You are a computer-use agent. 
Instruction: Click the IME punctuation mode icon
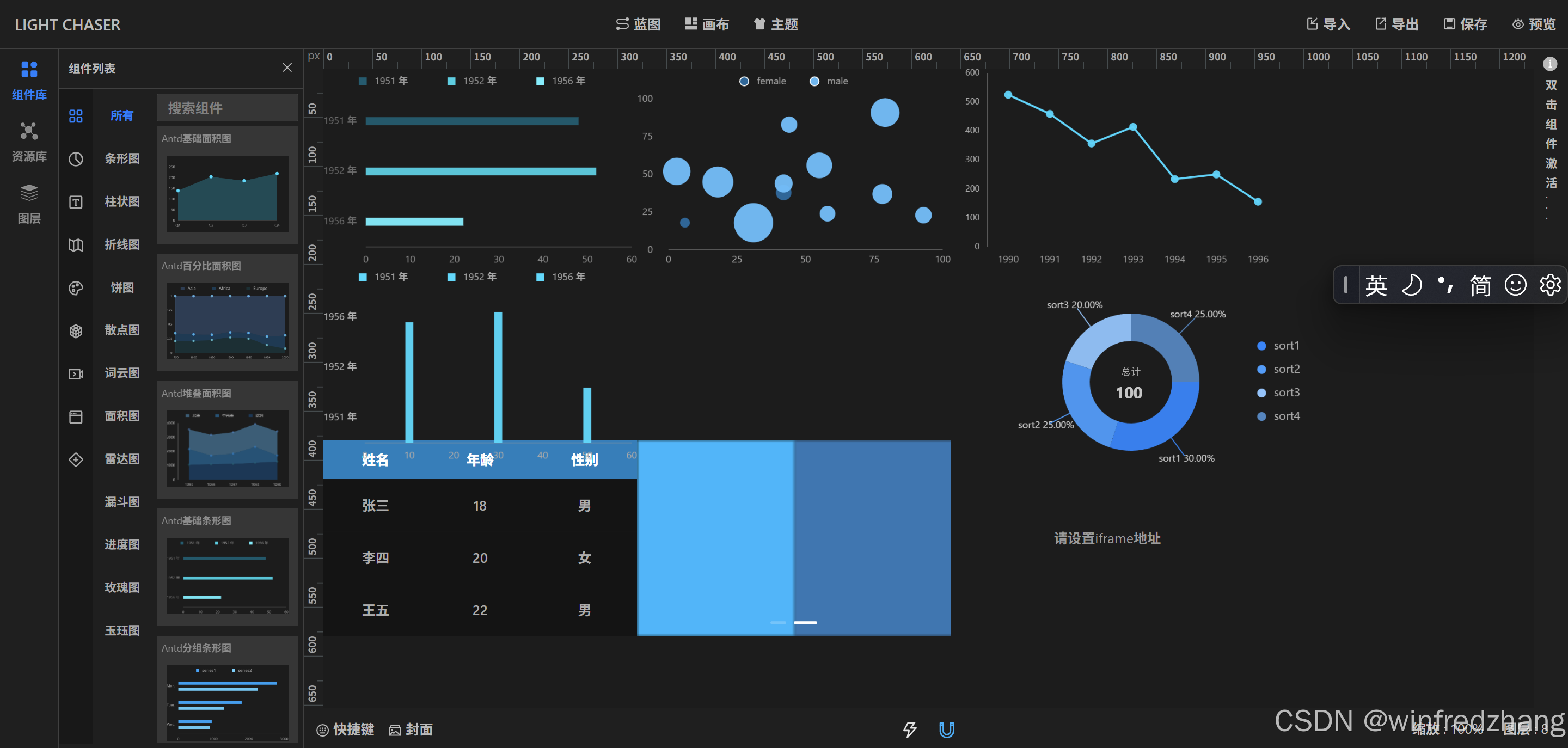[1445, 285]
